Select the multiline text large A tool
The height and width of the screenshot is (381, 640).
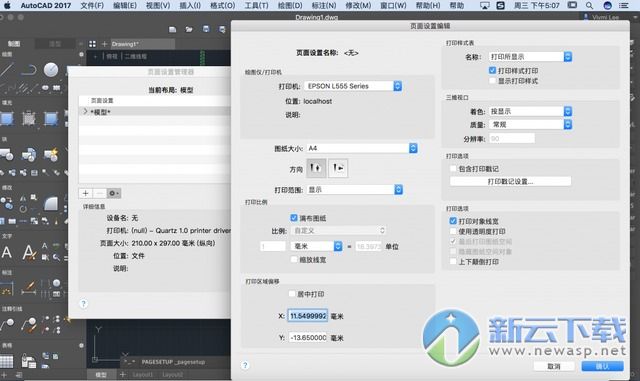pyautogui.click(x=7, y=252)
